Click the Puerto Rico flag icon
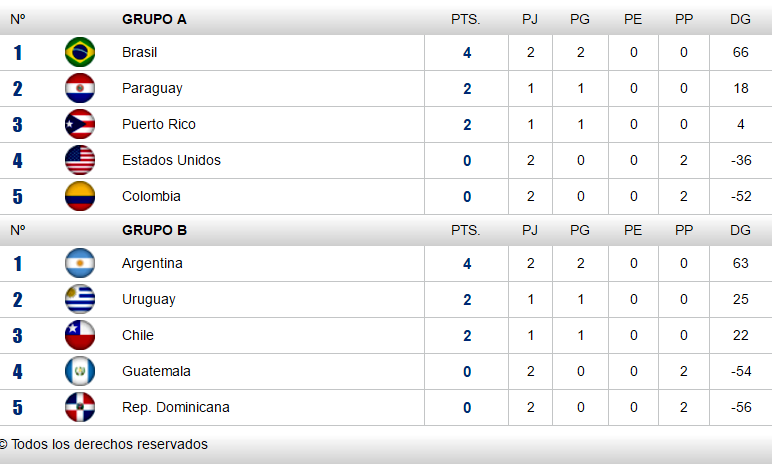Viewport: 773px width, 464px height. [80, 124]
